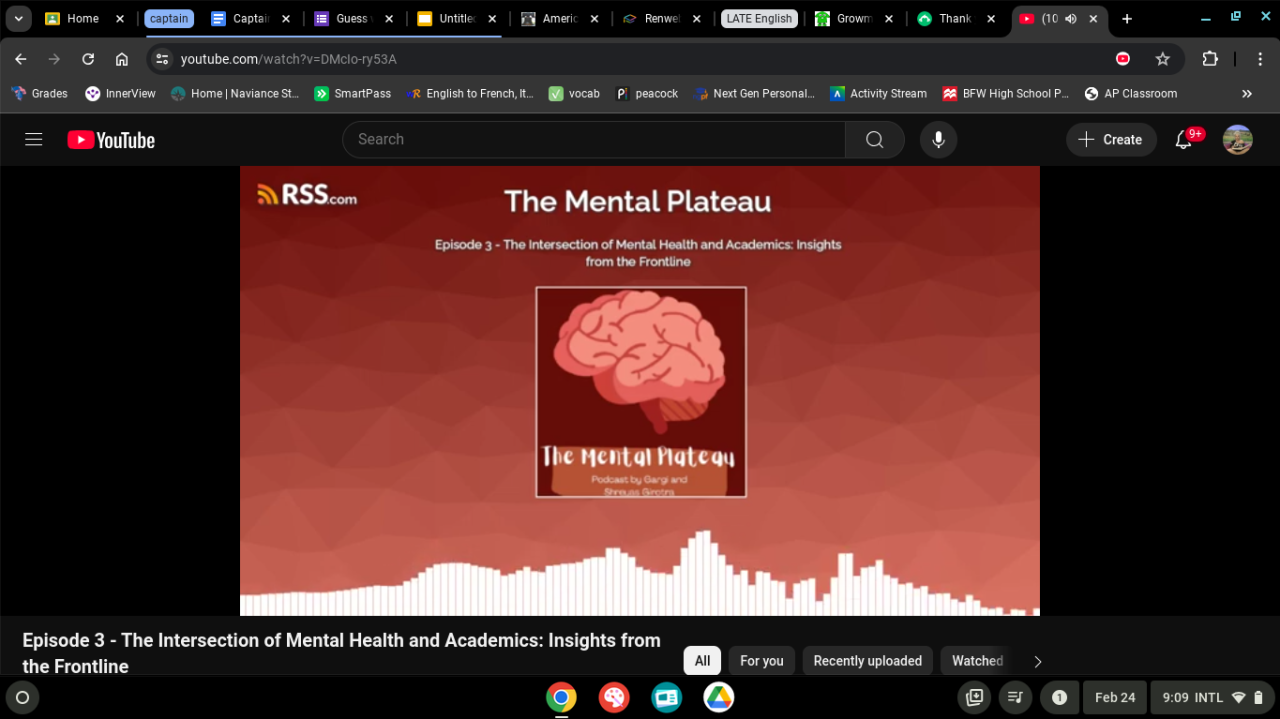Show more bookmarks with double chevron

[x=1246, y=94]
